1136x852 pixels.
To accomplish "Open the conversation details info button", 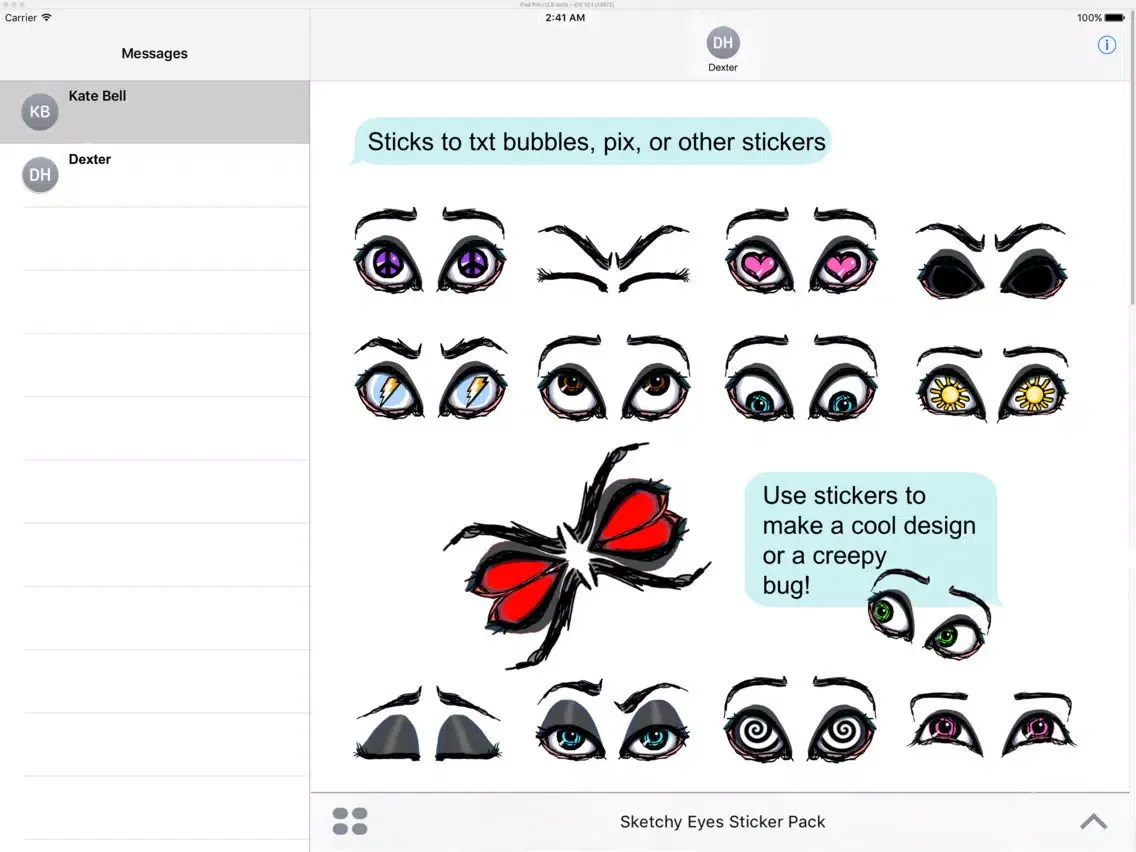I will (x=1106, y=45).
